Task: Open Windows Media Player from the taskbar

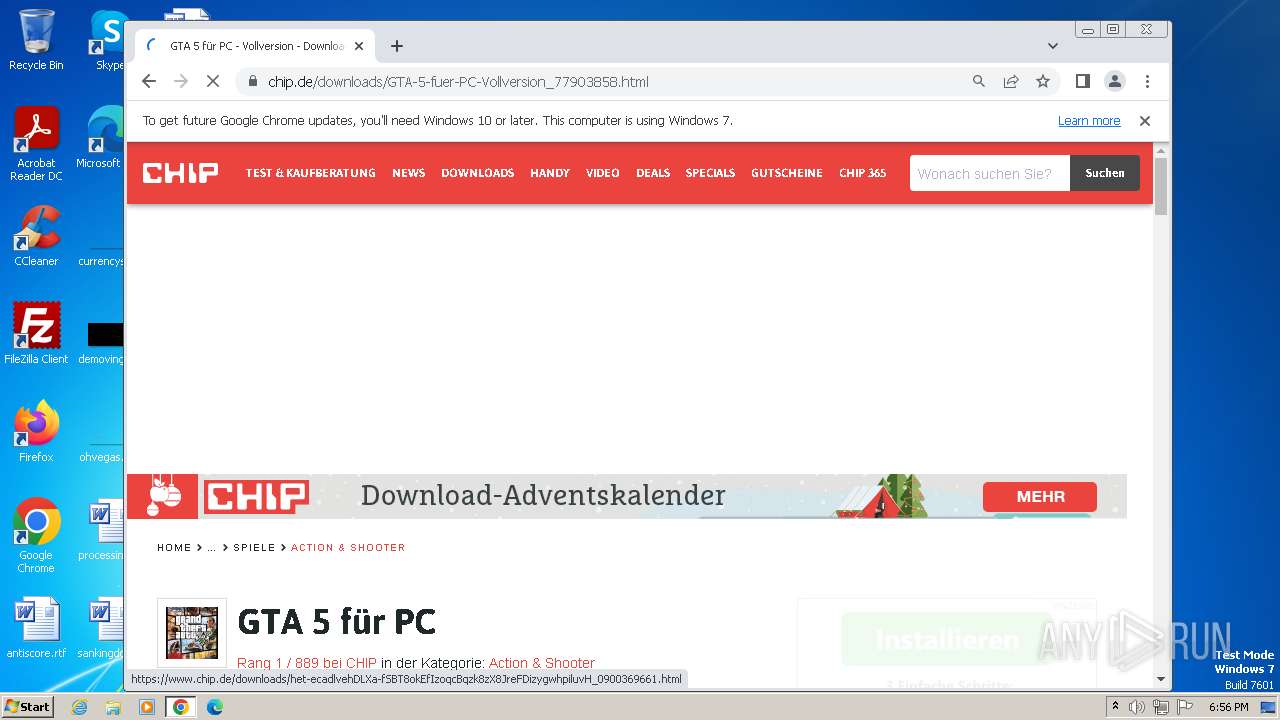Action: (x=147, y=707)
